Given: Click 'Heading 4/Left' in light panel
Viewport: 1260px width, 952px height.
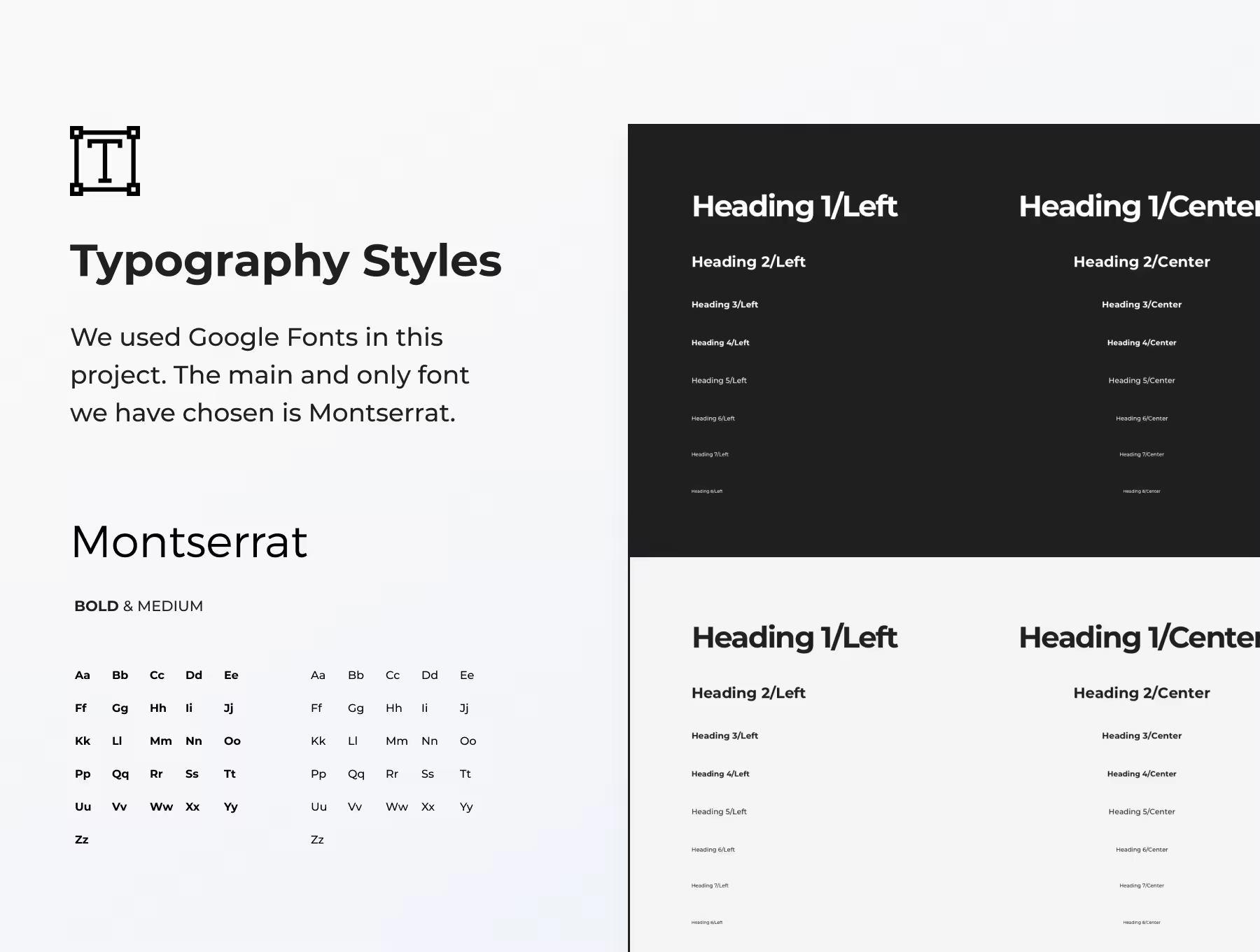Looking at the screenshot, I should 720,774.
